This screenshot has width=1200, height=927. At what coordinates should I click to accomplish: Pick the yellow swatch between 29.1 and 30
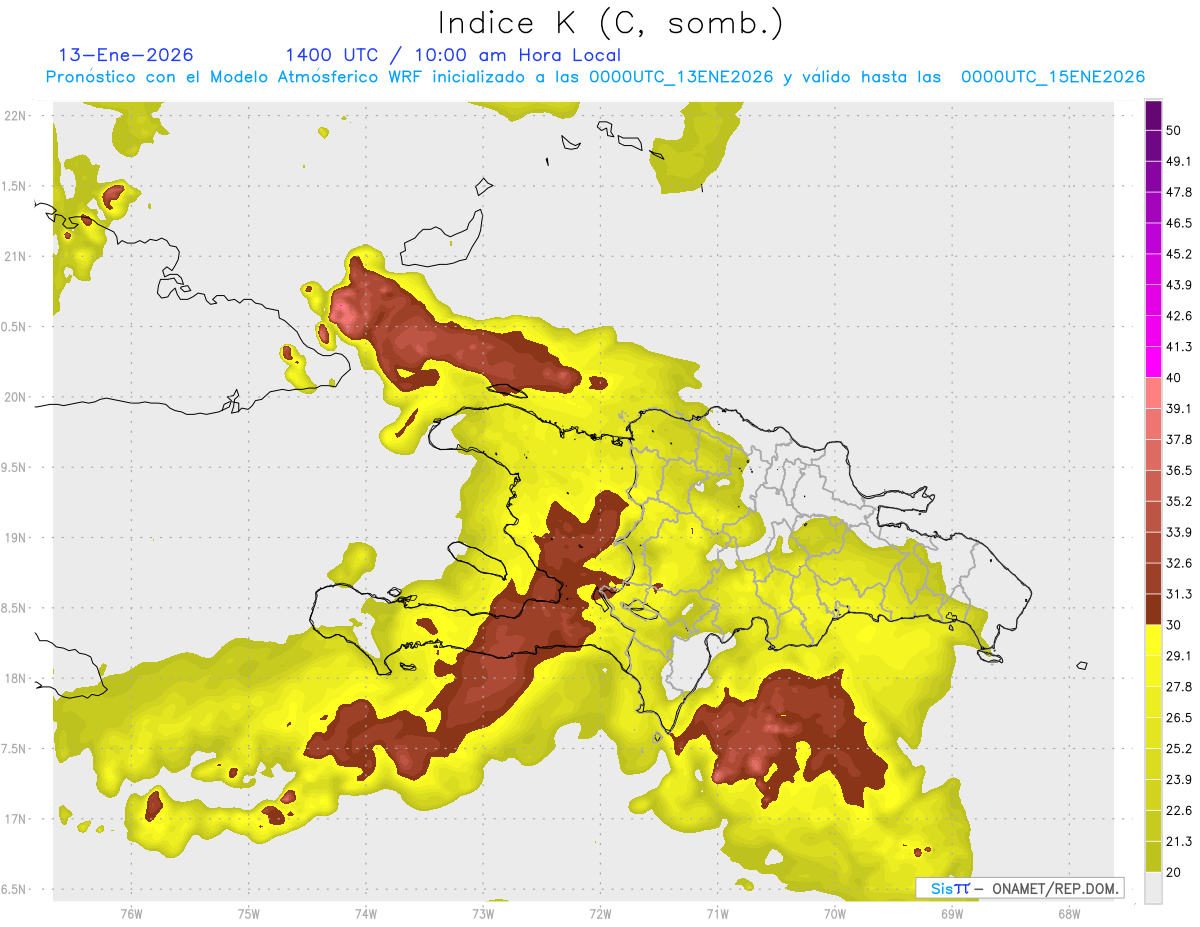1153,640
